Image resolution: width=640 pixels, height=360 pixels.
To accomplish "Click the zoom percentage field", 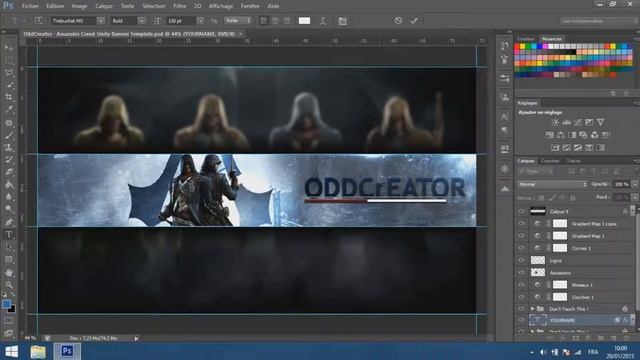I will click(x=30, y=338).
